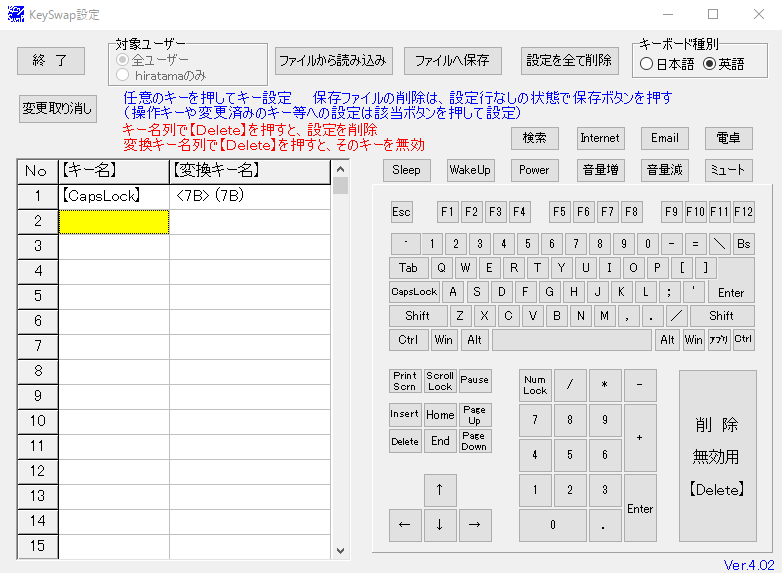This screenshot has width=782, height=573.
Task: Click the numpad Enter key
Action: (x=640, y=508)
